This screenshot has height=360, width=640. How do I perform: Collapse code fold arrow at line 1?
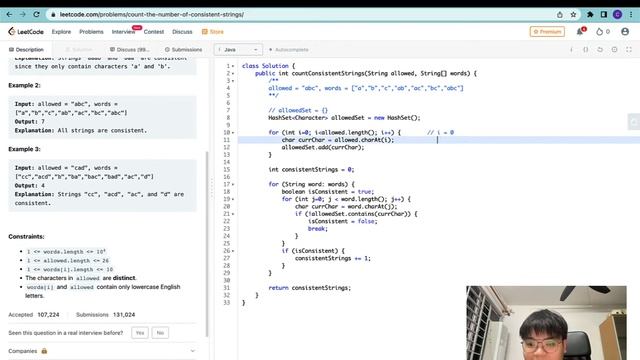pos(233,66)
